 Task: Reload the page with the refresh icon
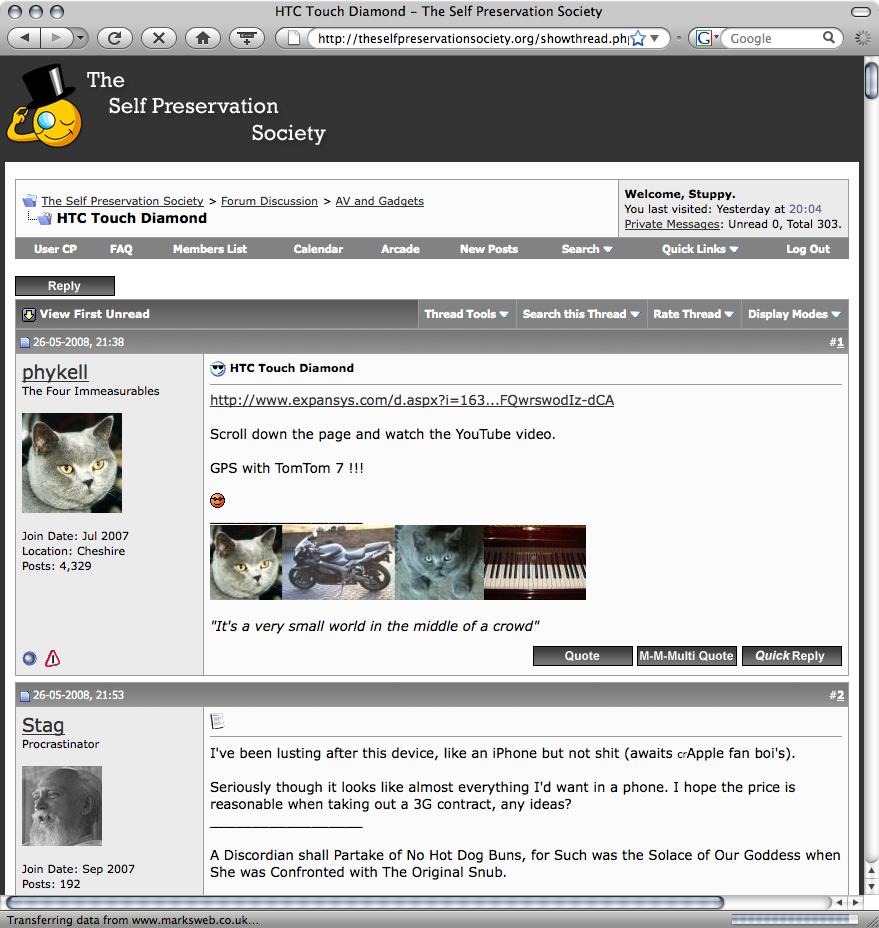coord(114,38)
